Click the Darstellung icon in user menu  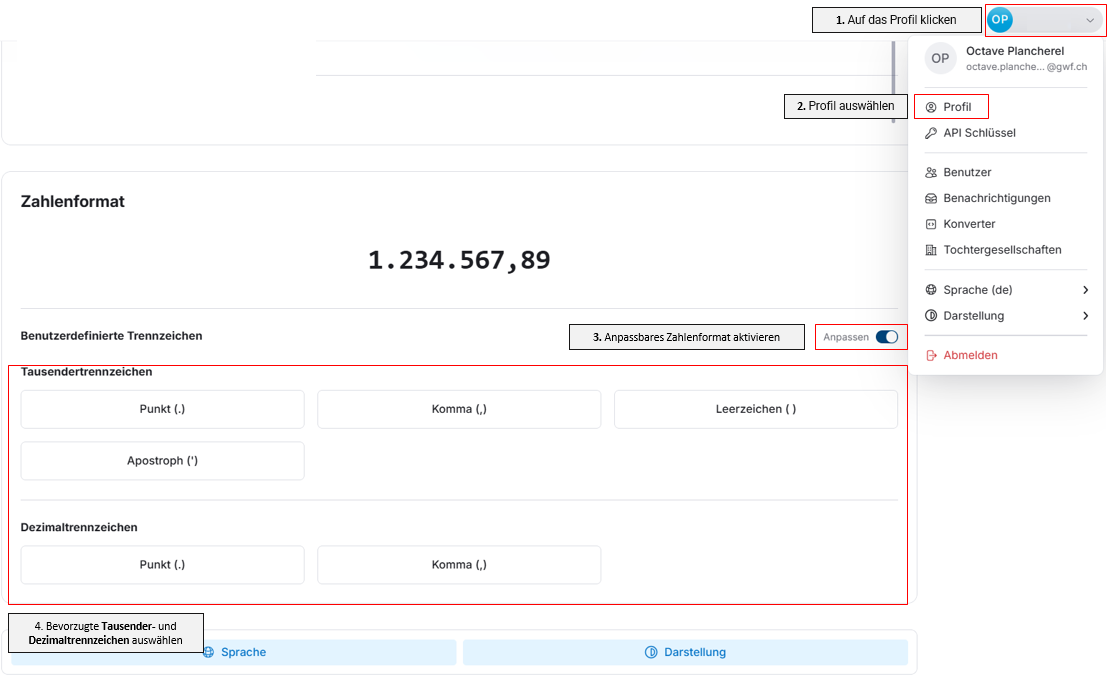point(931,316)
